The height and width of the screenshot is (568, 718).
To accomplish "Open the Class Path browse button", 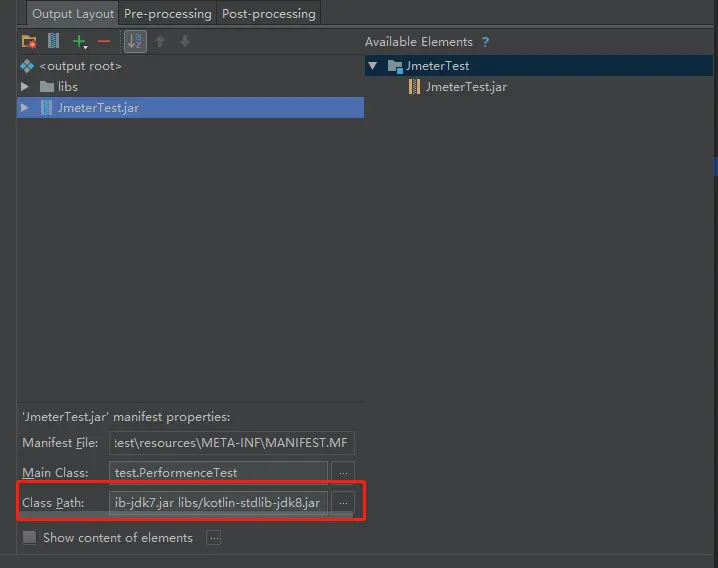I will point(343,502).
